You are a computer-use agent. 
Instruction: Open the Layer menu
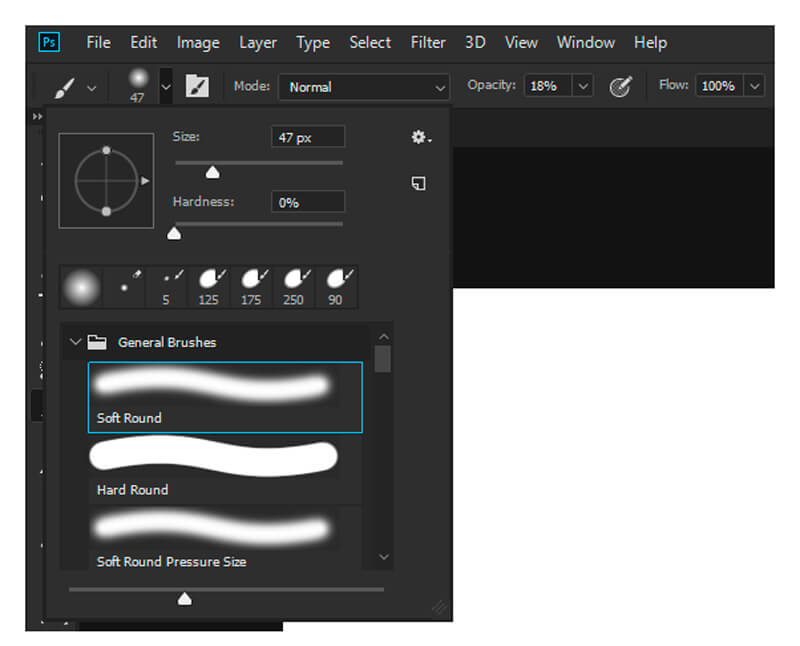[258, 43]
